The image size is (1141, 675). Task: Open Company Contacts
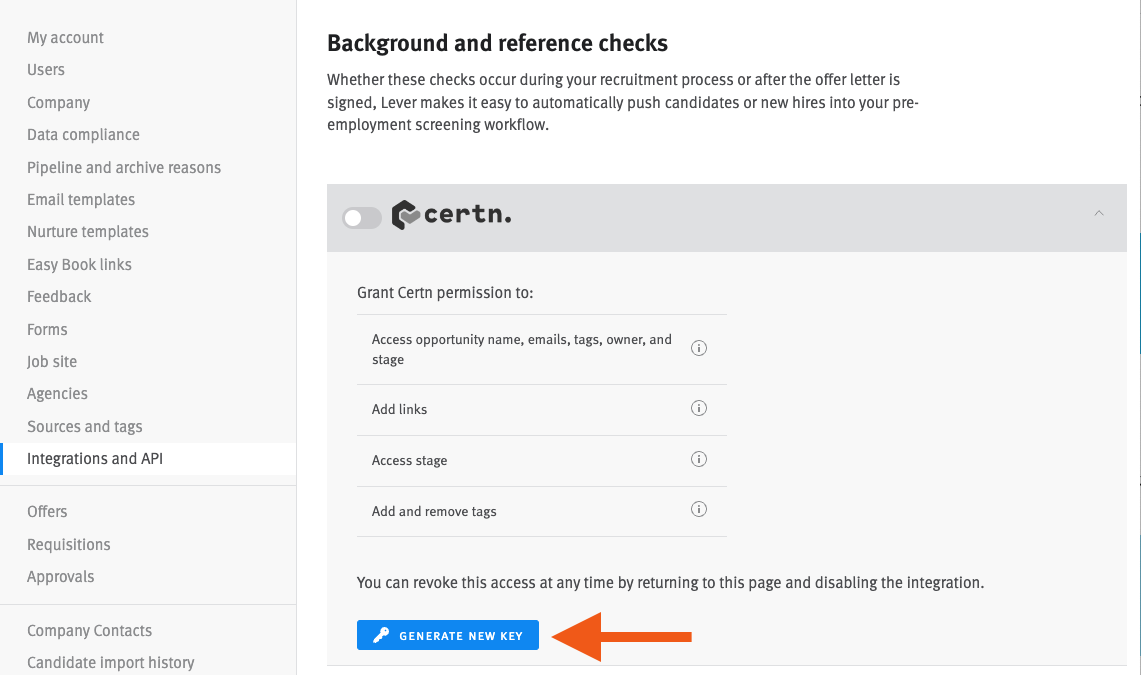(90, 631)
